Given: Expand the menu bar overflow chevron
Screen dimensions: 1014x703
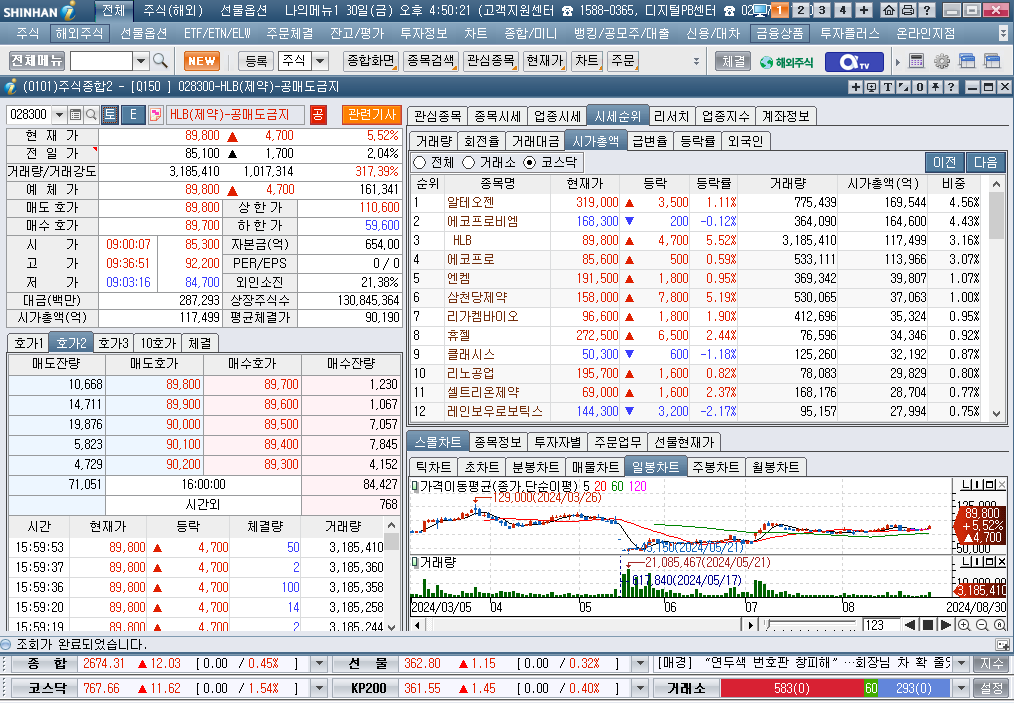Looking at the screenshot, I should click(x=1002, y=33).
